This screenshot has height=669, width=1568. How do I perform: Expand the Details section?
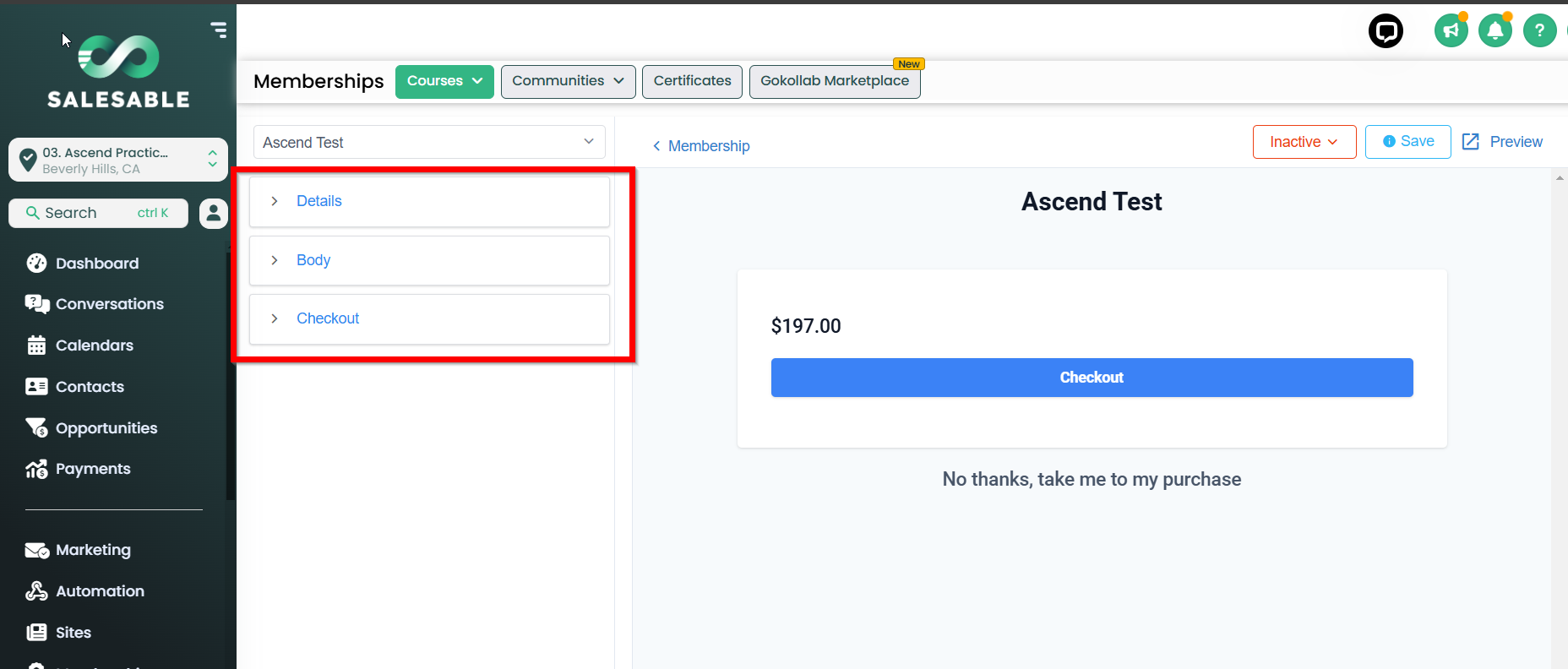tap(429, 201)
